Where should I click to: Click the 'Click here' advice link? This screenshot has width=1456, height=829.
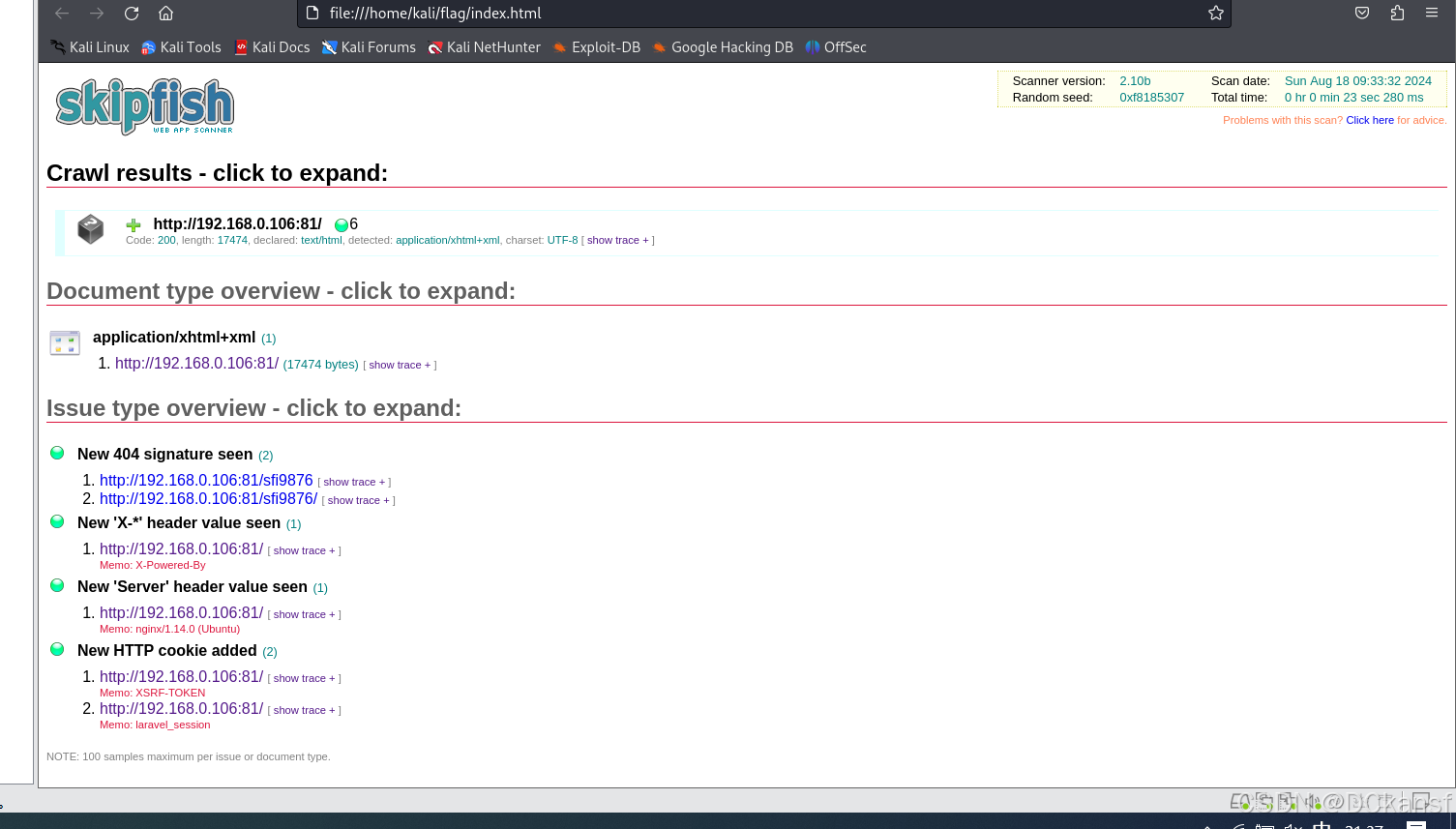tap(1370, 120)
